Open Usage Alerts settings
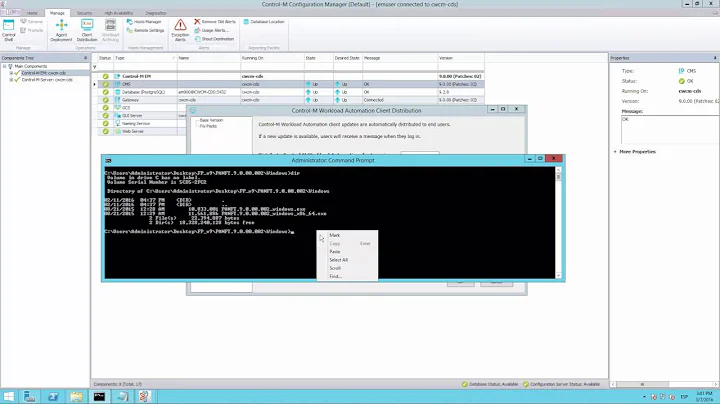 tap(211, 30)
